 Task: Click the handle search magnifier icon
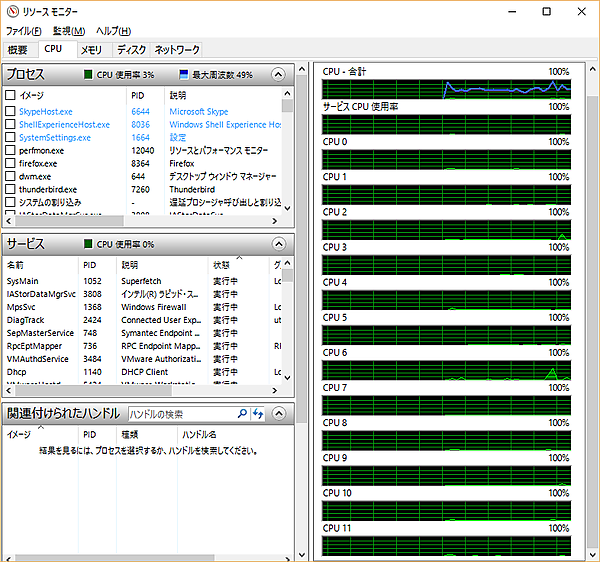[242, 413]
